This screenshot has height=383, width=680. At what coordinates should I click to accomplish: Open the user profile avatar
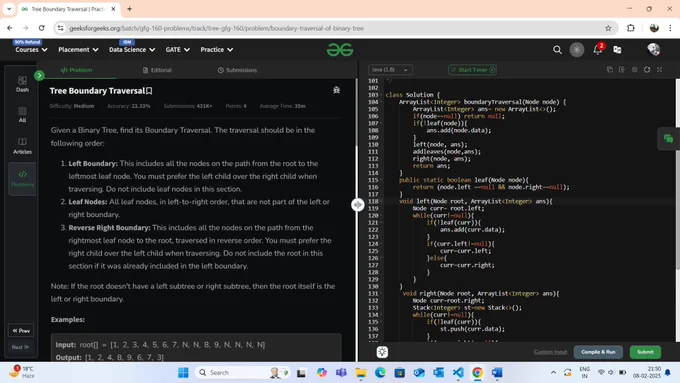coord(653,49)
